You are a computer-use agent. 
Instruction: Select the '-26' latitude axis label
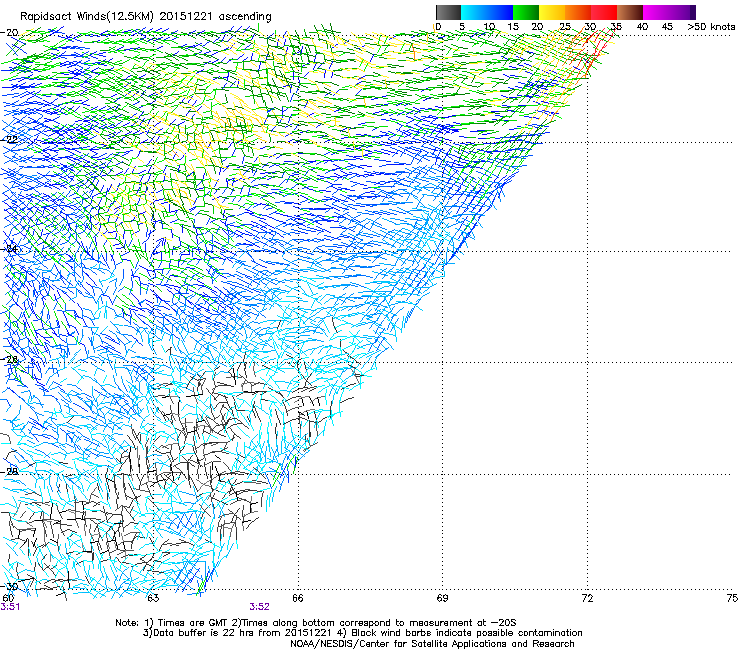point(9,360)
